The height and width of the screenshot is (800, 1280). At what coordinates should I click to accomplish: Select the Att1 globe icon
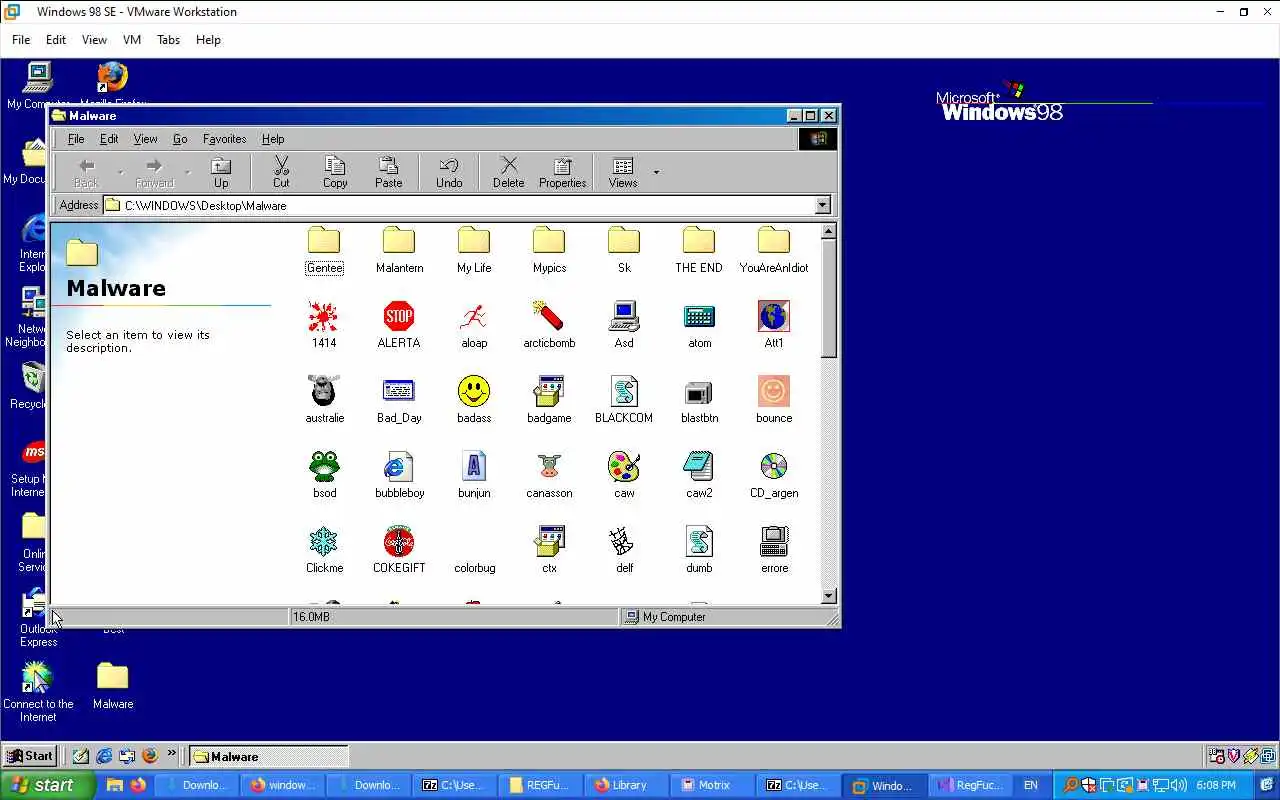coord(774,316)
